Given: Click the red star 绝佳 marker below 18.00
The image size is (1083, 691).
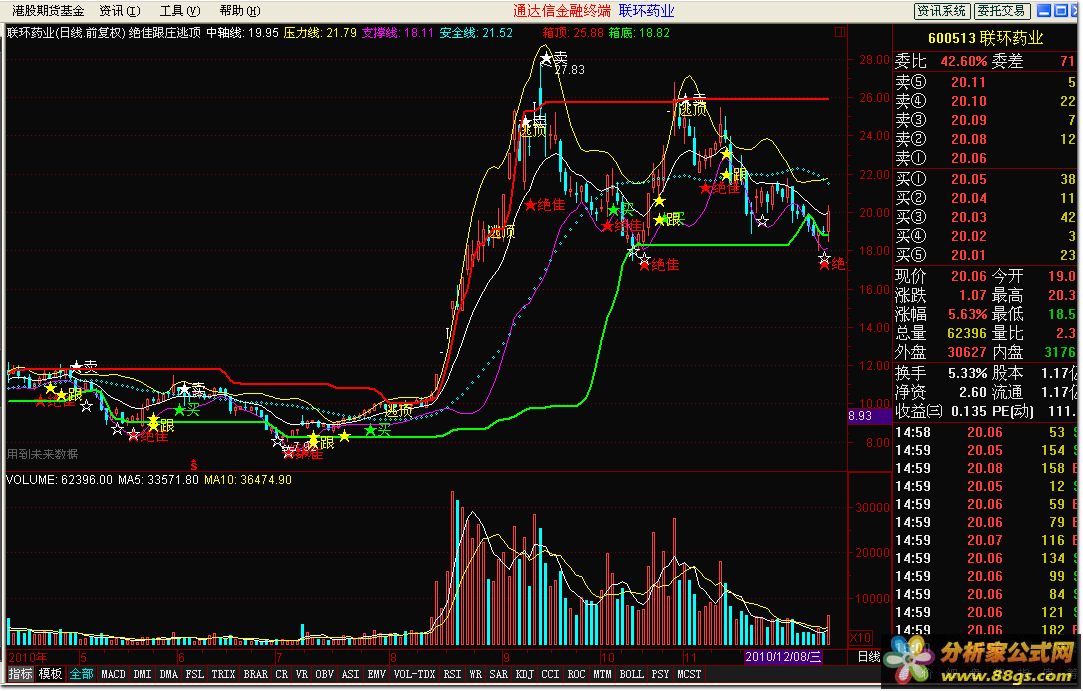Looking at the screenshot, I should 658,265.
